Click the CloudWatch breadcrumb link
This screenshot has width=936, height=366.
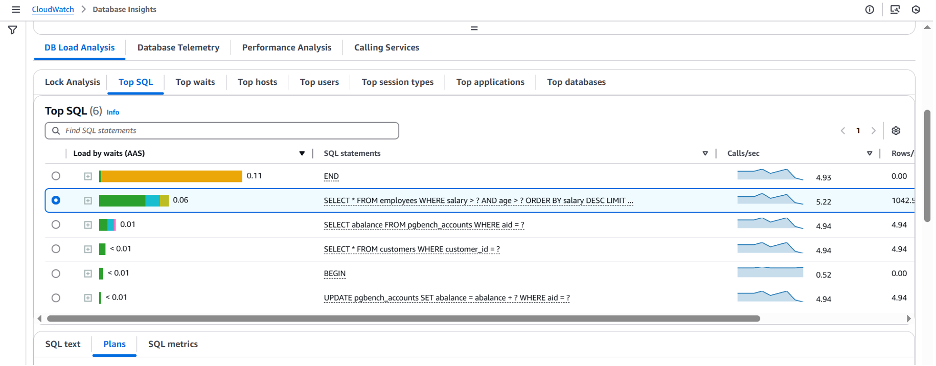point(53,10)
